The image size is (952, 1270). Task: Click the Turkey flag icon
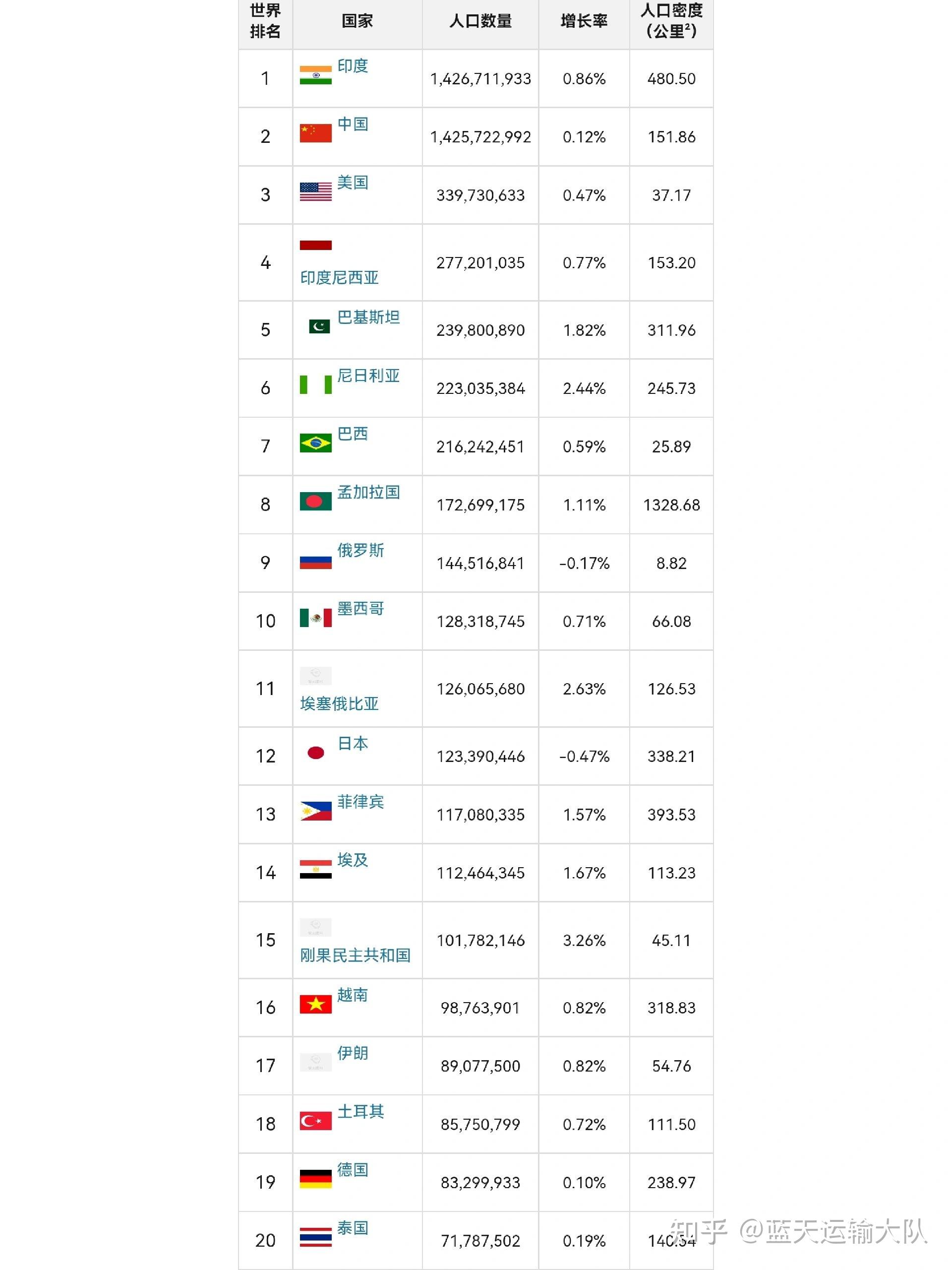315,1121
